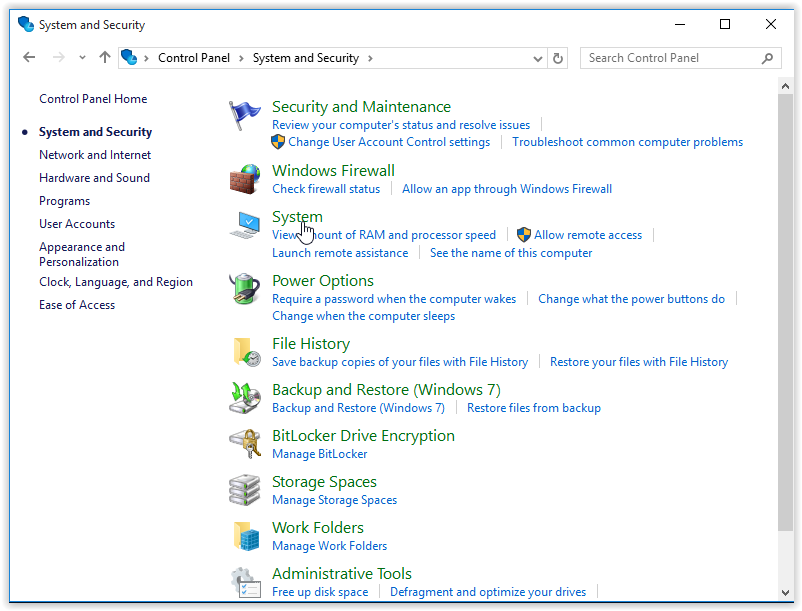Open the Security and Maintenance flag icon
802x611 pixels.
244,116
